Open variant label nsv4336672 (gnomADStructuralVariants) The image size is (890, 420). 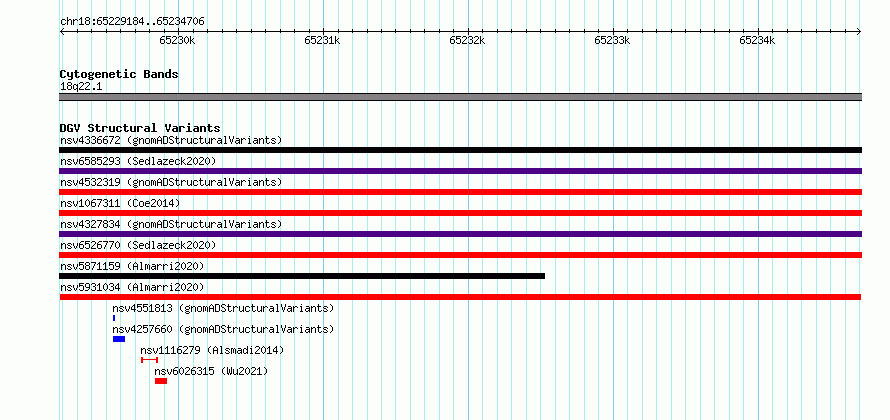(171, 140)
